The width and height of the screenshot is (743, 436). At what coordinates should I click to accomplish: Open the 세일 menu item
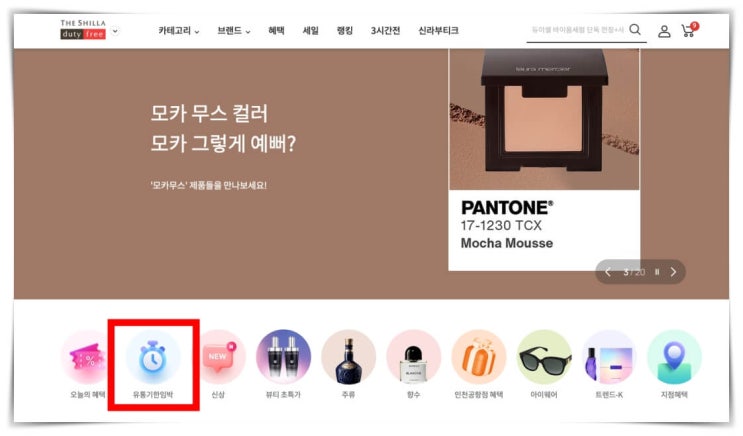[x=310, y=31]
